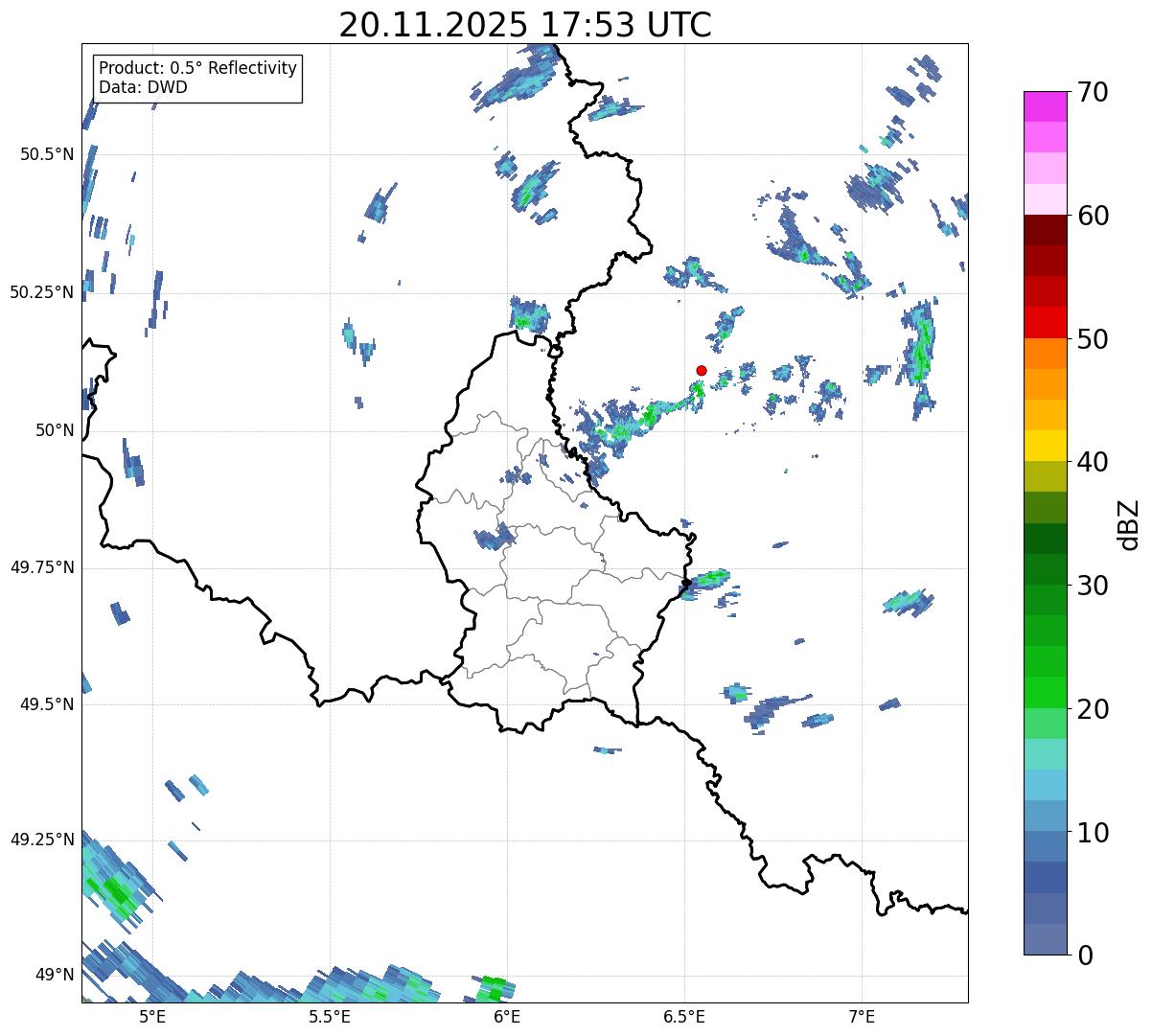This screenshot has height=1036, width=1152.
Task: Click the 'dBZ' colorbar axis label
Action: pyautogui.click(x=1129, y=524)
